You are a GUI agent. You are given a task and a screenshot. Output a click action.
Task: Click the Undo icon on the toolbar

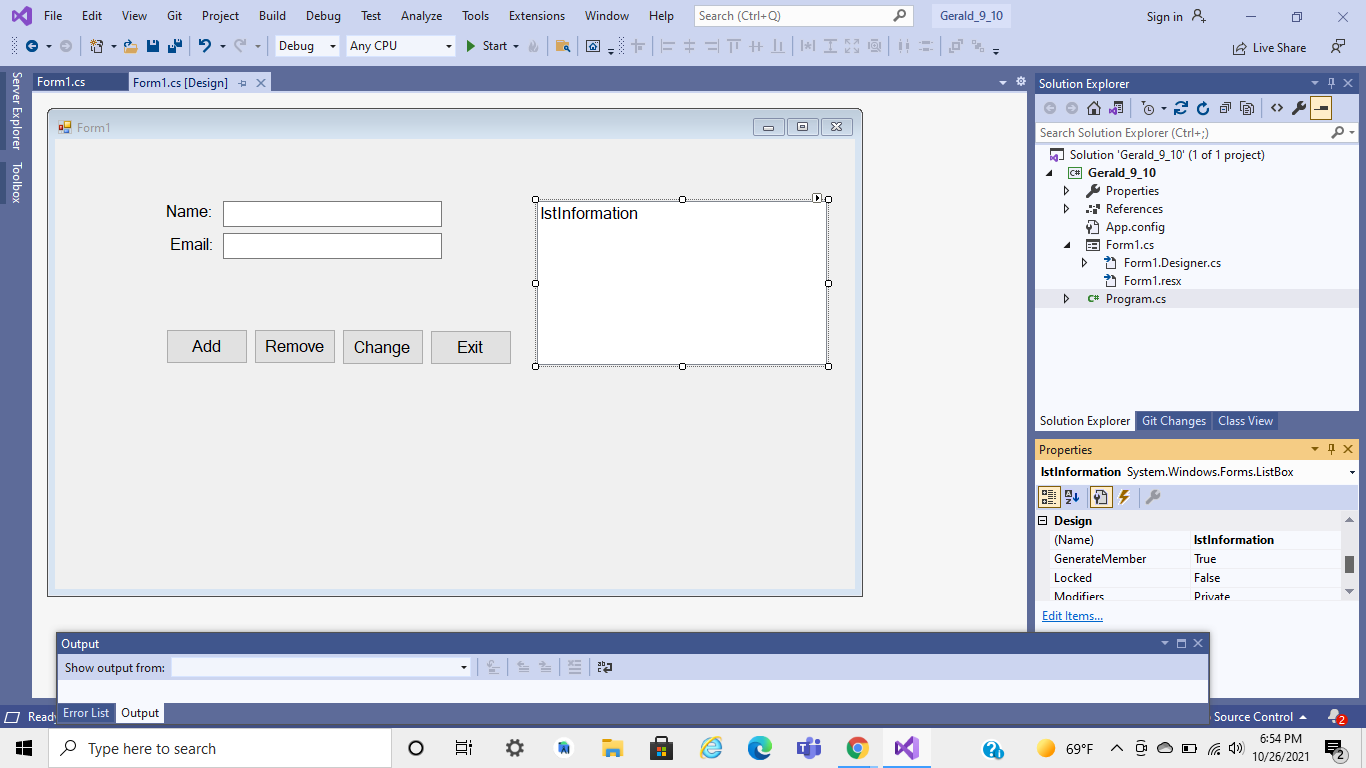pyautogui.click(x=203, y=45)
